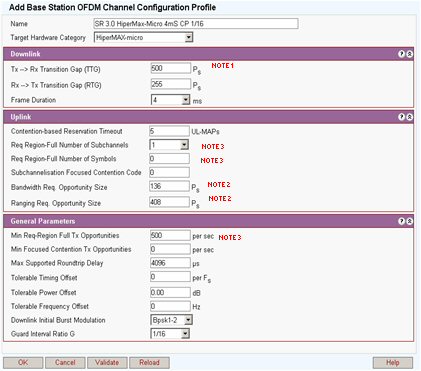Click the page title Add Base Station
This screenshot has height=371, width=421.
112,7
